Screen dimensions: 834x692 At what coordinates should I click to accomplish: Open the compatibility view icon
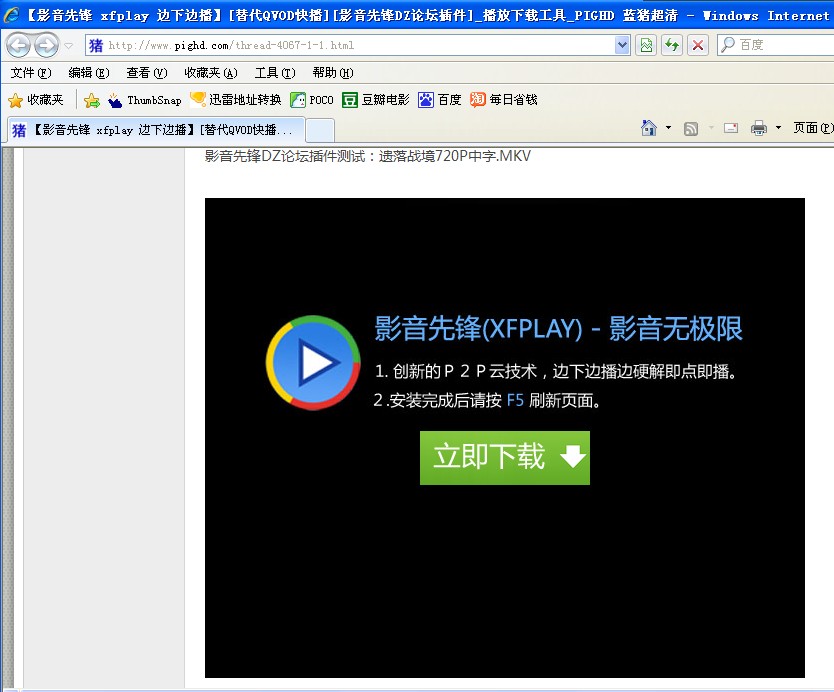[646, 45]
